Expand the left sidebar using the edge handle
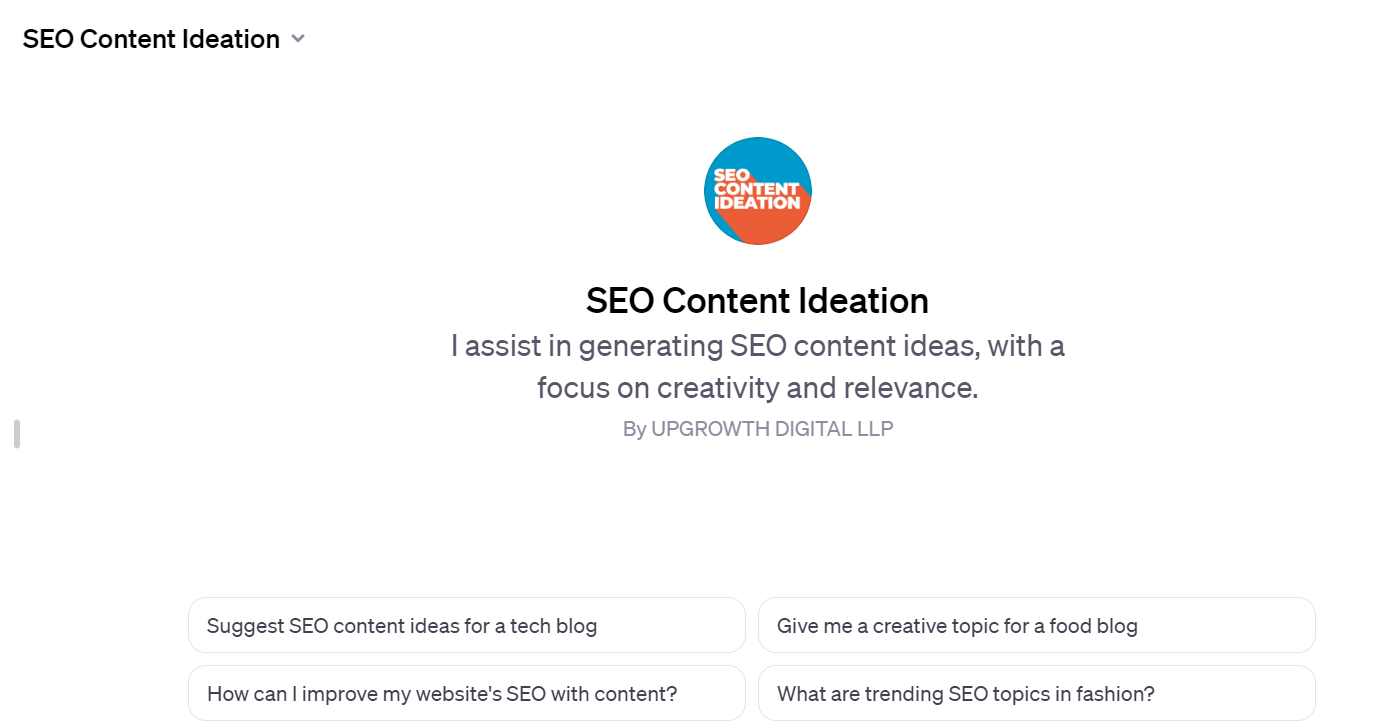 16,433
